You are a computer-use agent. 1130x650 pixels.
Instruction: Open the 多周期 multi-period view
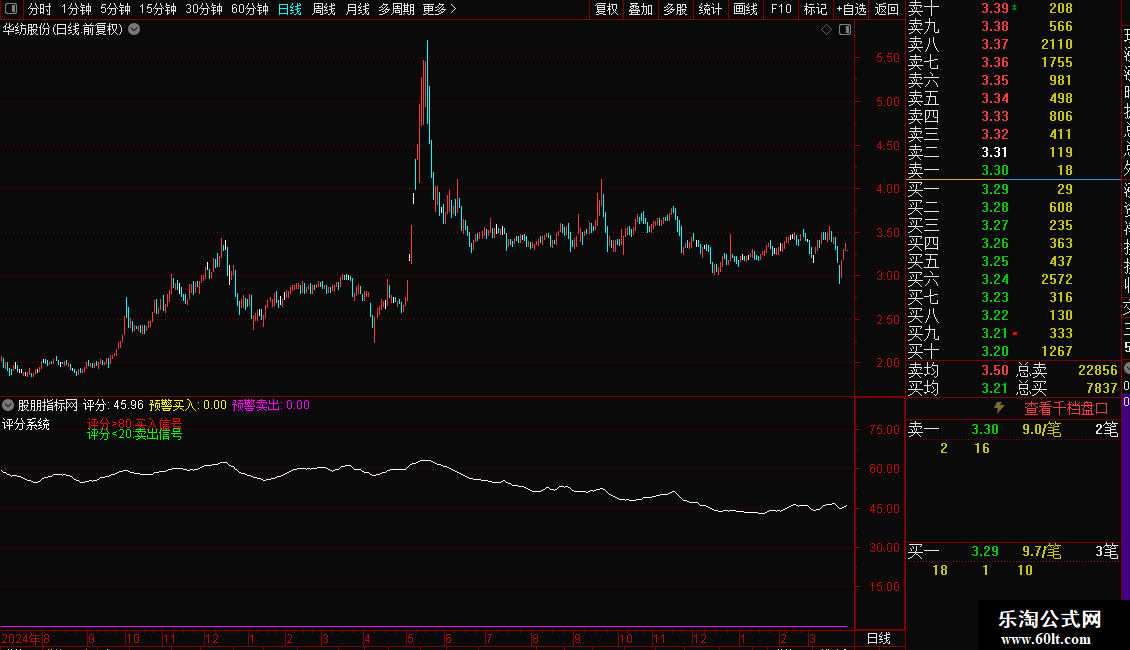coord(396,9)
